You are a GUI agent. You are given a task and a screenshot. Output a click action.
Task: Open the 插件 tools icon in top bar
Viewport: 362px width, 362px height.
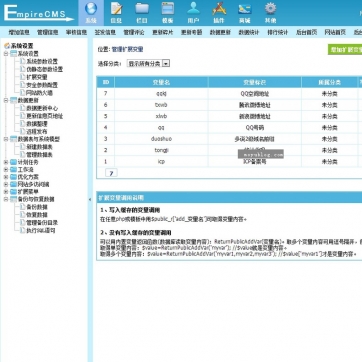(x=219, y=9)
